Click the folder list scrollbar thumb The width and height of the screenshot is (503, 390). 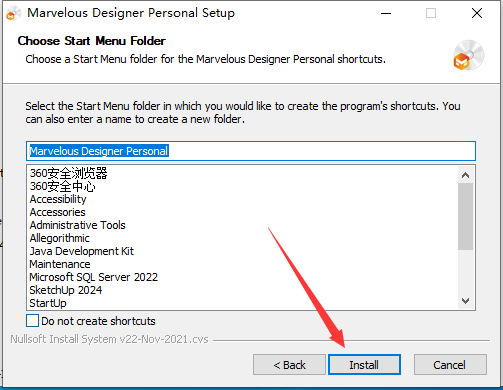pos(465,216)
